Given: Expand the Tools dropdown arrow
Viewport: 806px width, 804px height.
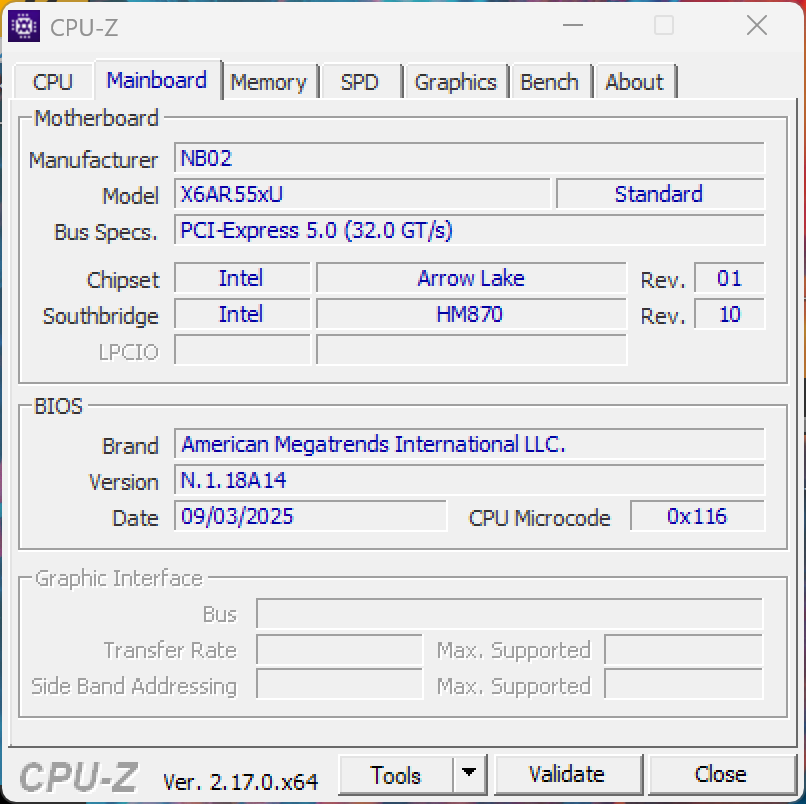Looking at the screenshot, I should point(468,775).
